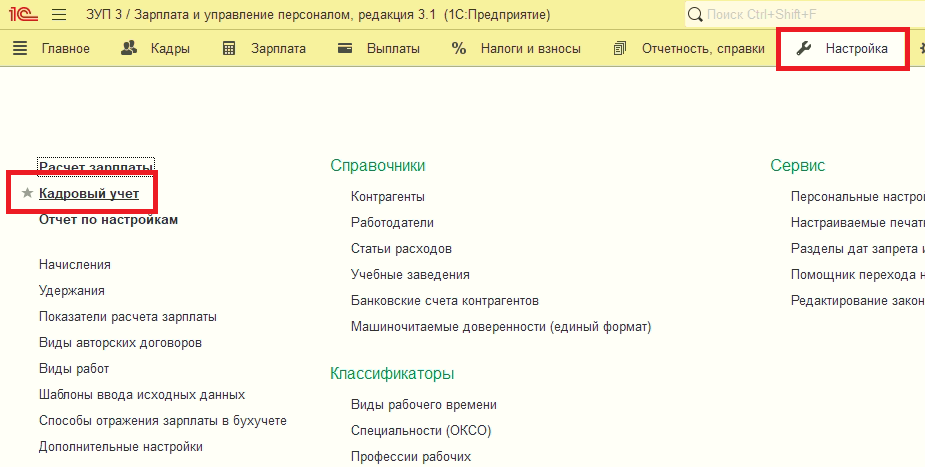Open Показатели расчета зарплаты
The image size is (925, 467).
click(x=128, y=316)
